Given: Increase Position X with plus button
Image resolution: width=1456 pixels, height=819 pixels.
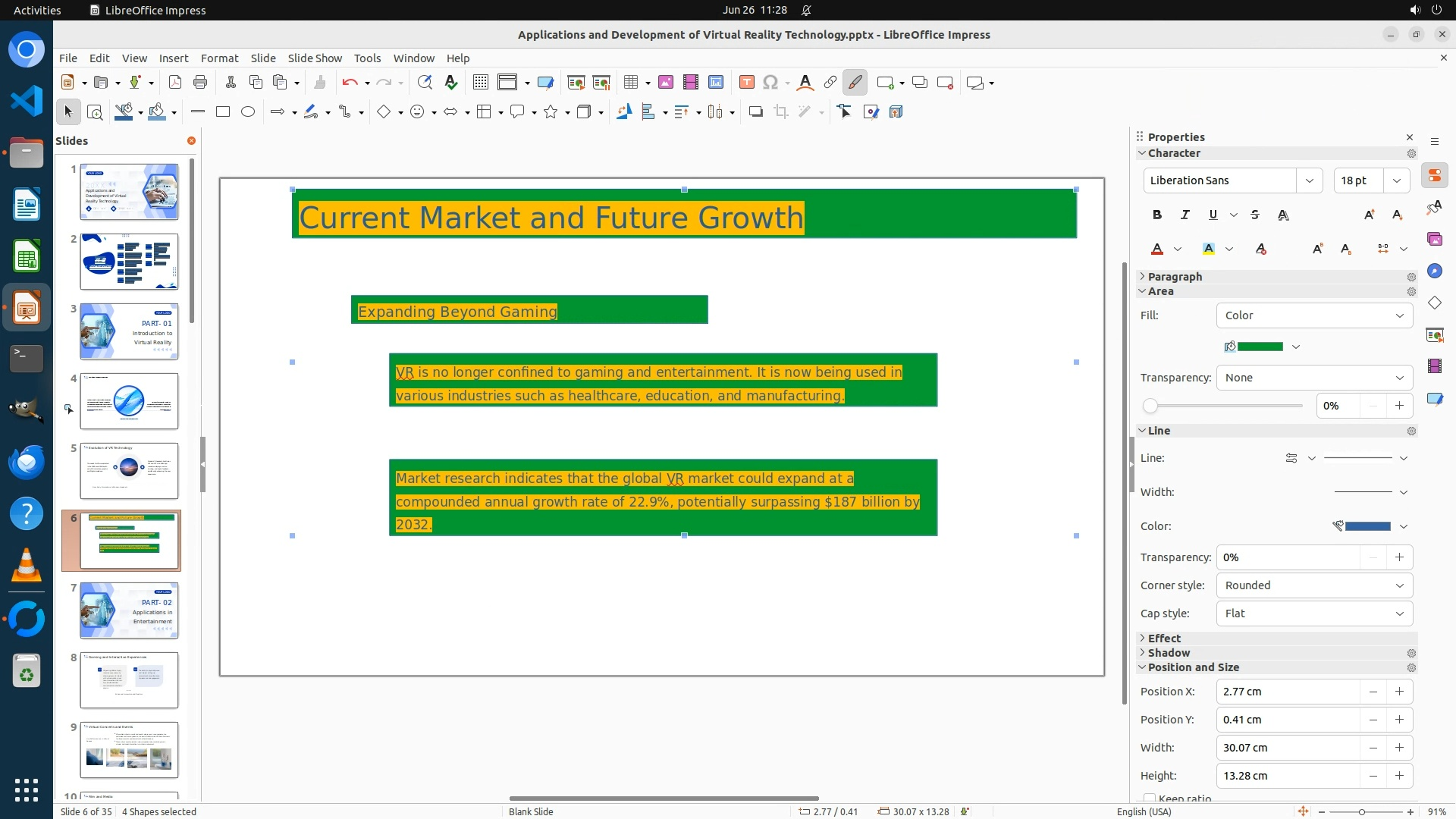Looking at the screenshot, I should (x=1399, y=692).
